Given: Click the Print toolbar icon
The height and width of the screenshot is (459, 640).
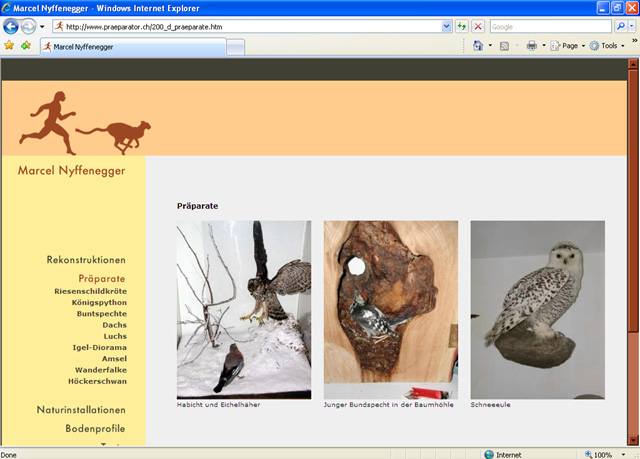Looking at the screenshot, I should coord(532,46).
